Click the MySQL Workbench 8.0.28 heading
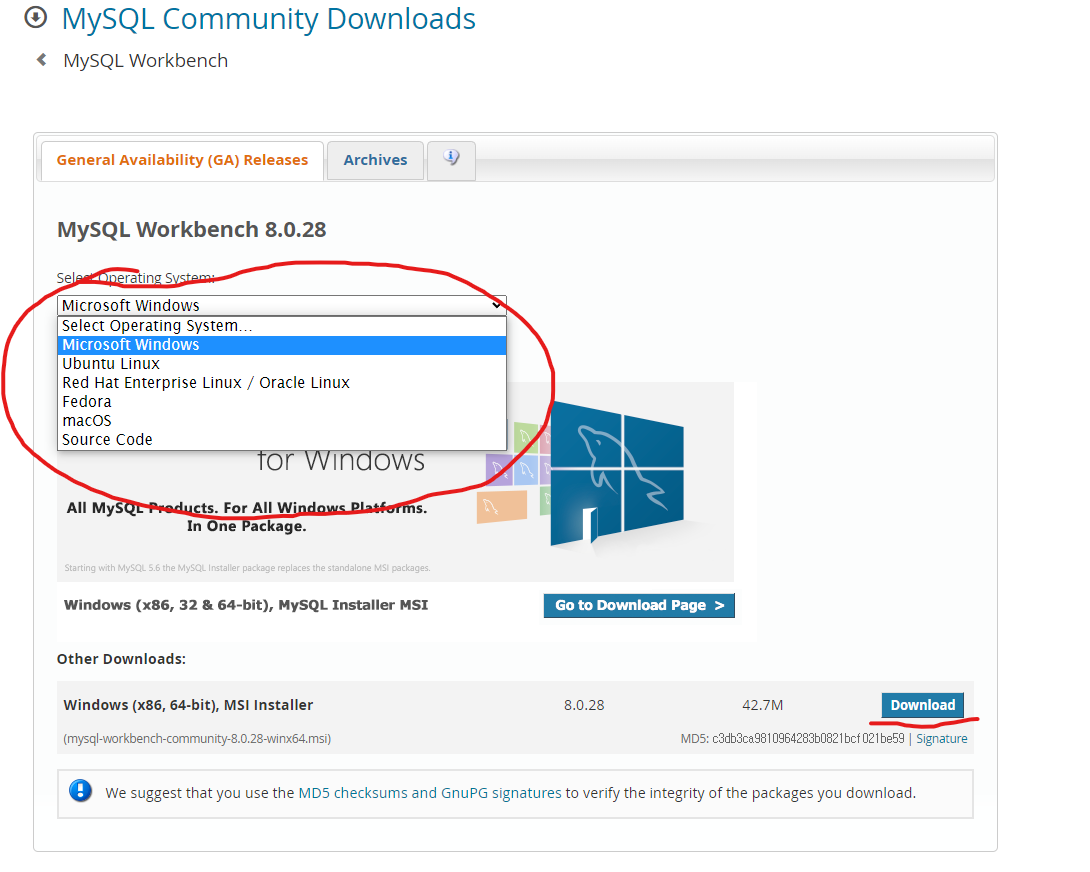 tap(192, 229)
